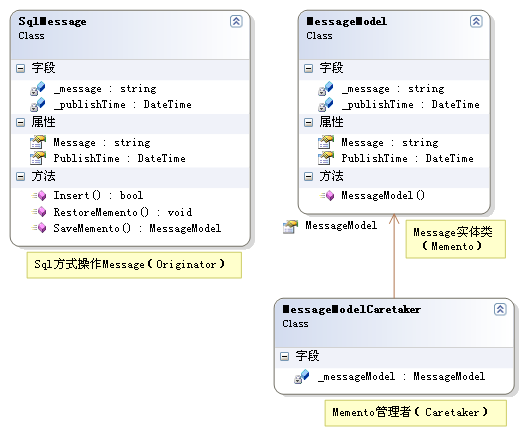
Task: Select the Sql方式操作Message (Originator) comment note
Action: click(134, 265)
